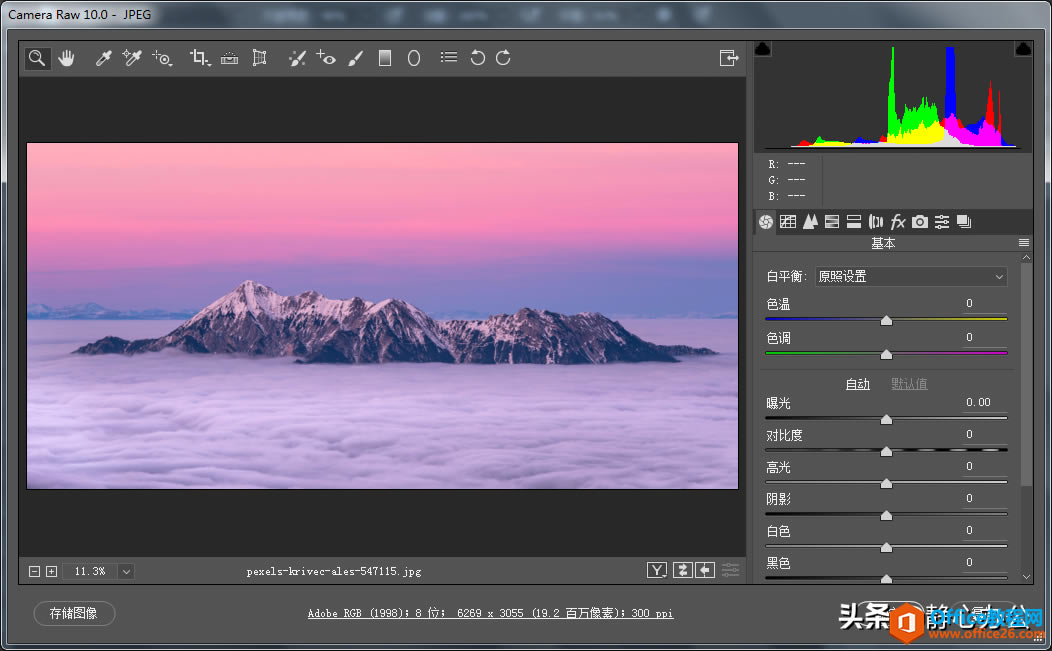The width and height of the screenshot is (1052, 651).
Task: Select the Straighten tool
Action: coord(229,58)
